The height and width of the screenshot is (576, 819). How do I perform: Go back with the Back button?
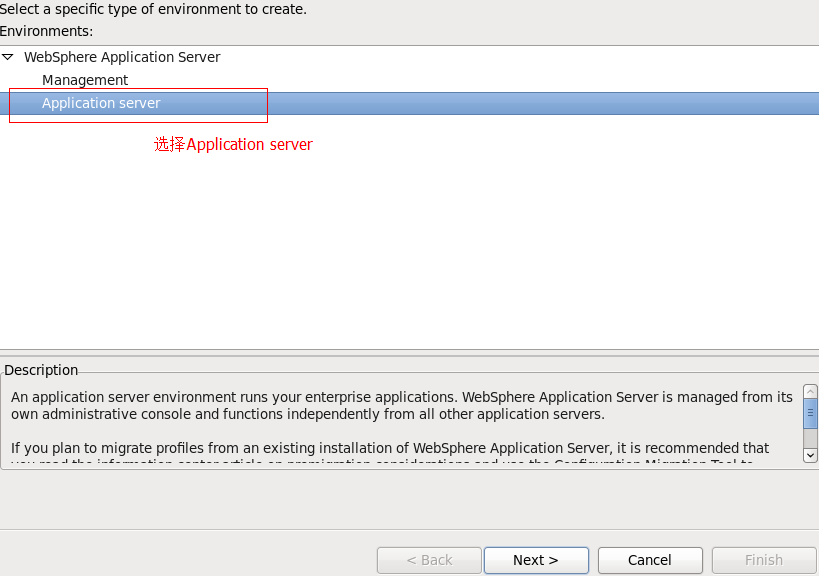(429, 560)
